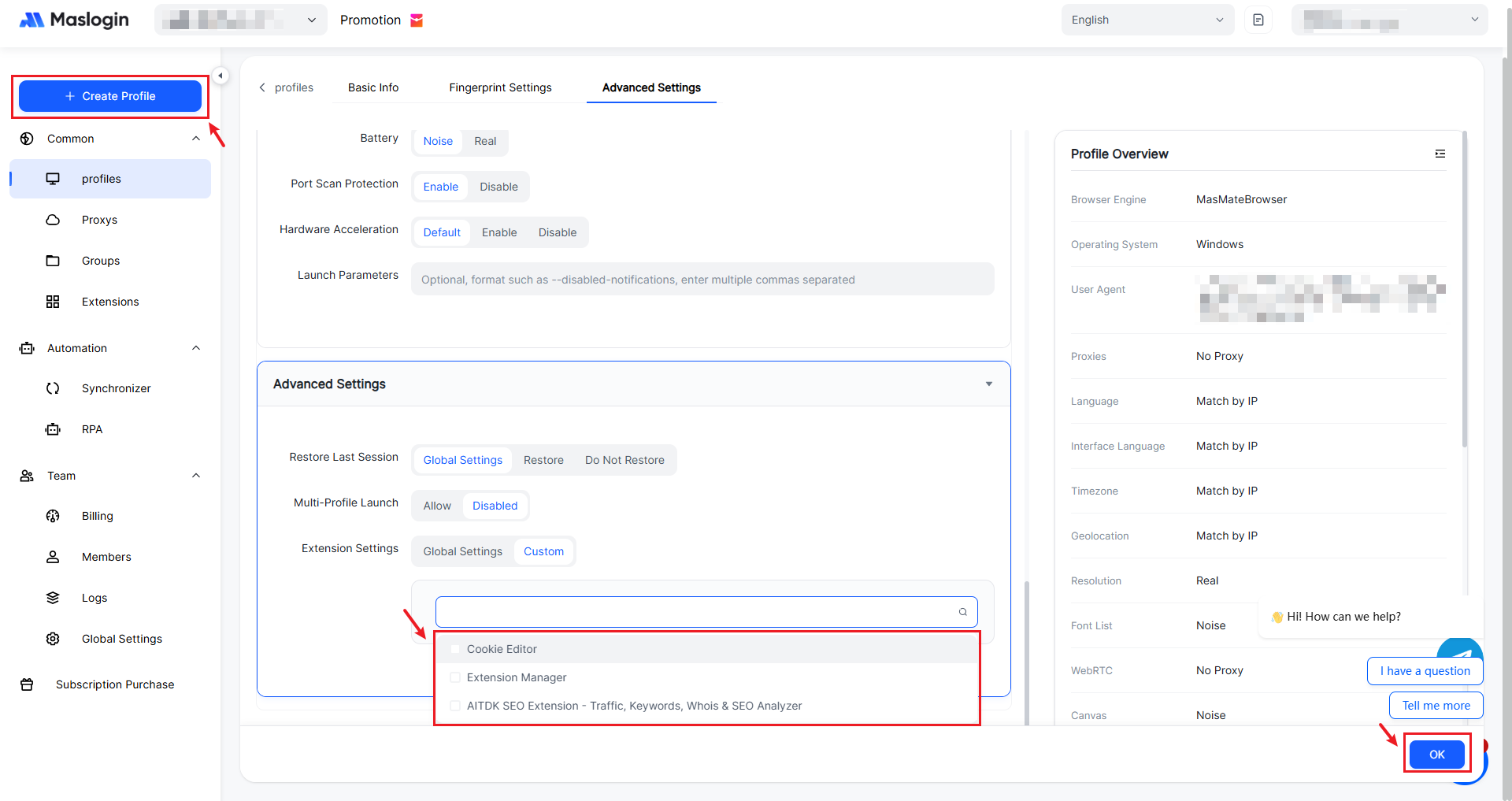Open the Synchronizer icon in sidebar

click(53, 388)
